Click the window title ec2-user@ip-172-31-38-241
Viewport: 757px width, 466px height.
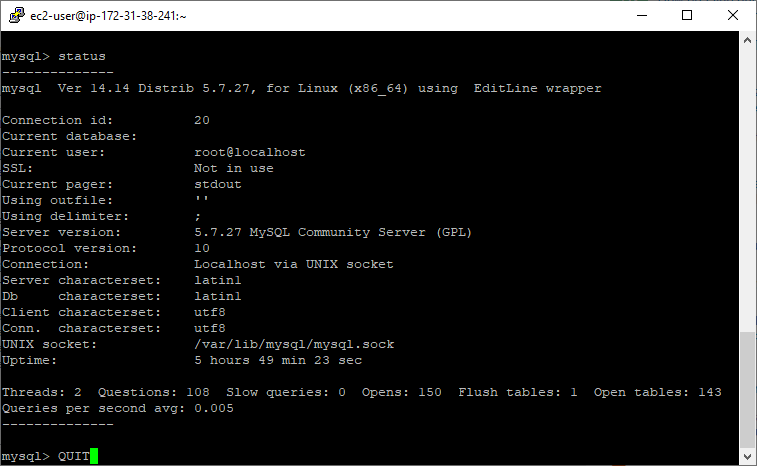(x=108, y=16)
